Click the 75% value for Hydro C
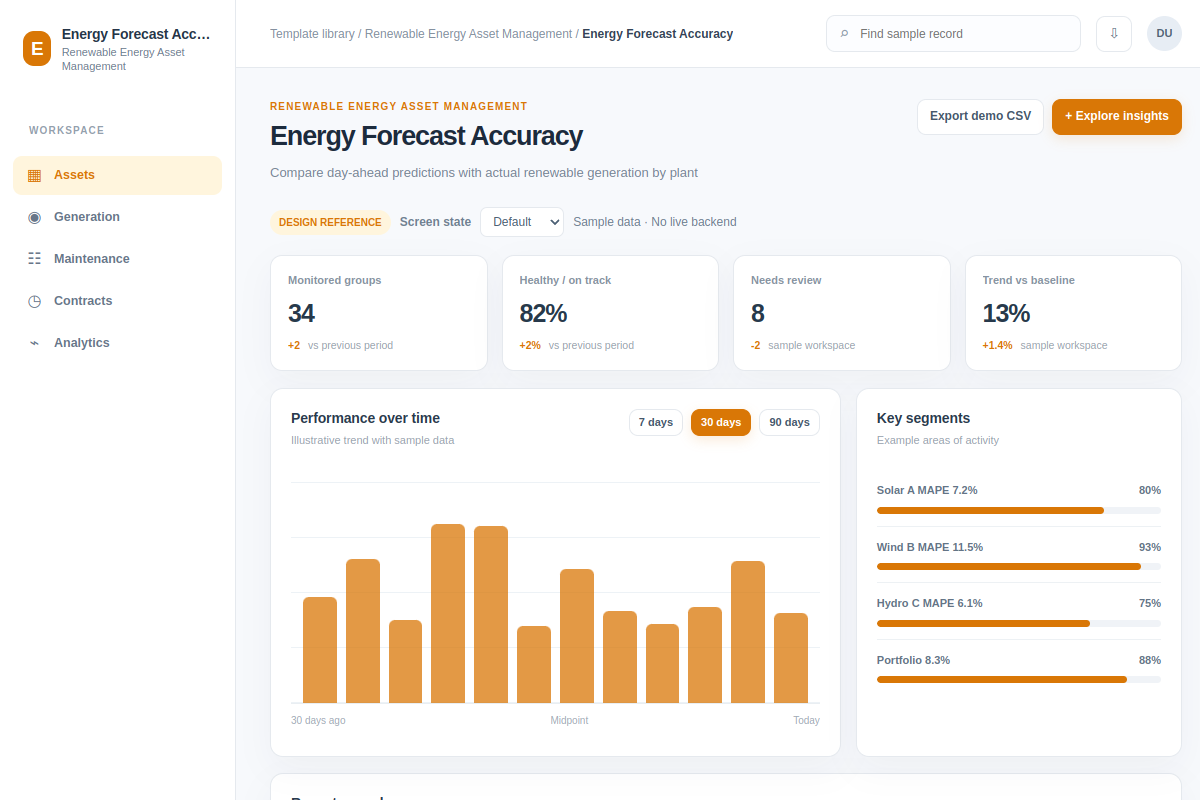The image size is (1200, 800). click(1150, 603)
